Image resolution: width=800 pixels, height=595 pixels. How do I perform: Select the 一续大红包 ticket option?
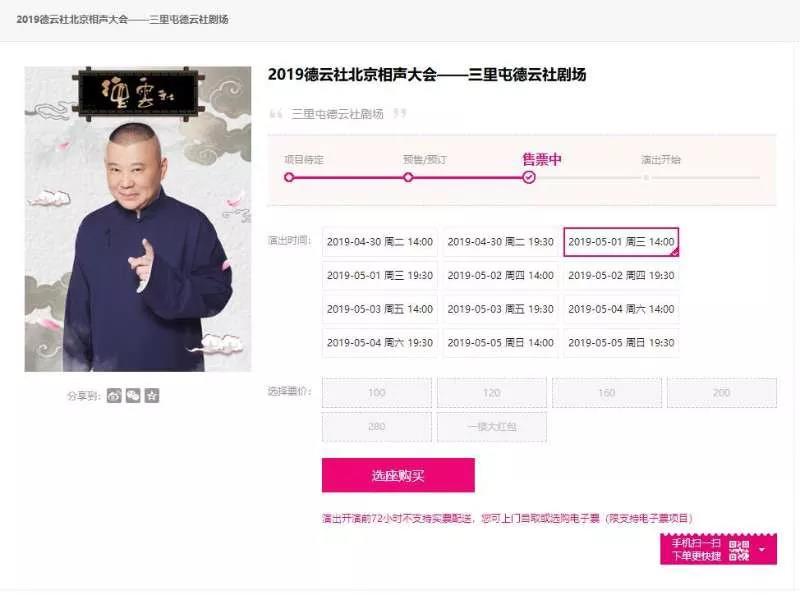click(x=492, y=427)
